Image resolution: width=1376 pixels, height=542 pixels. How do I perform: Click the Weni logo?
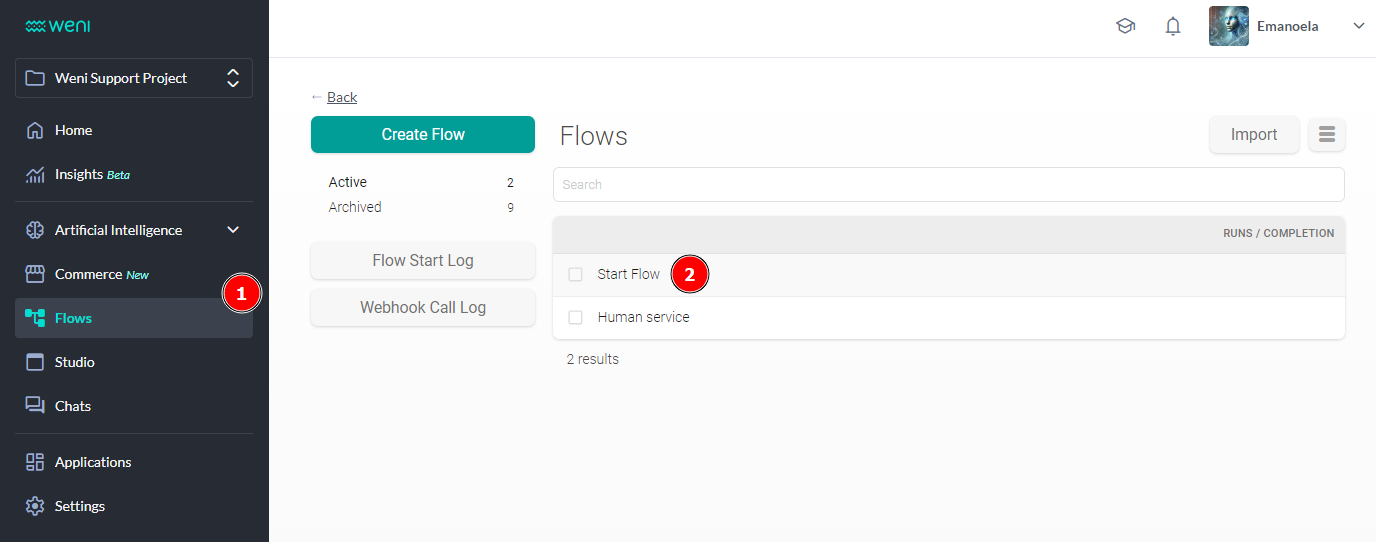tap(57, 26)
